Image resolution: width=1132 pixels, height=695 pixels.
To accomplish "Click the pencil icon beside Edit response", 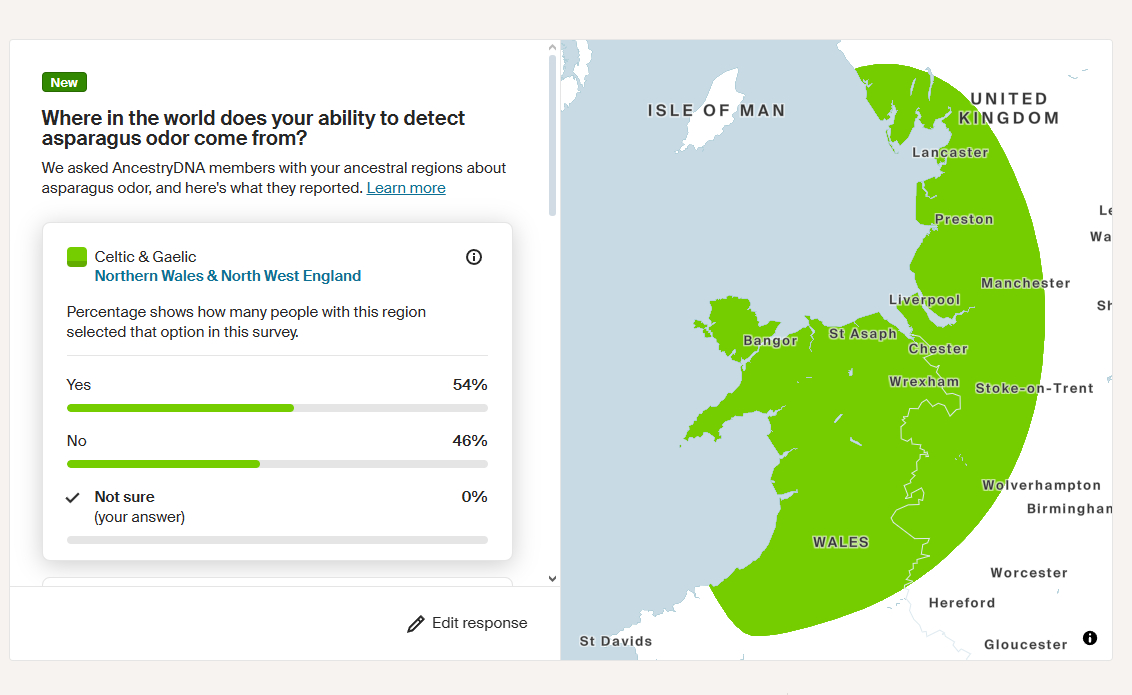I will click(416, 624).
